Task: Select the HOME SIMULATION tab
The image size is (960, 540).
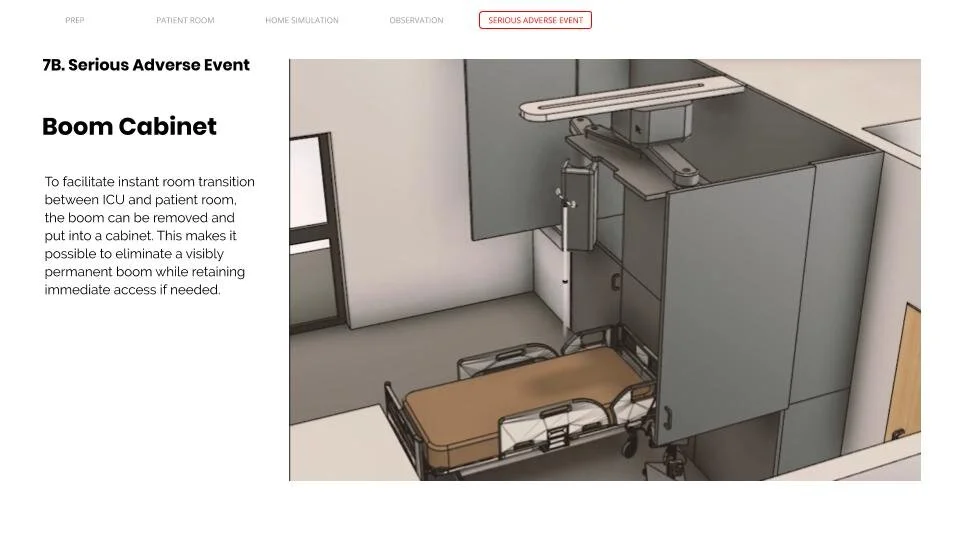Action: [302, 20]
